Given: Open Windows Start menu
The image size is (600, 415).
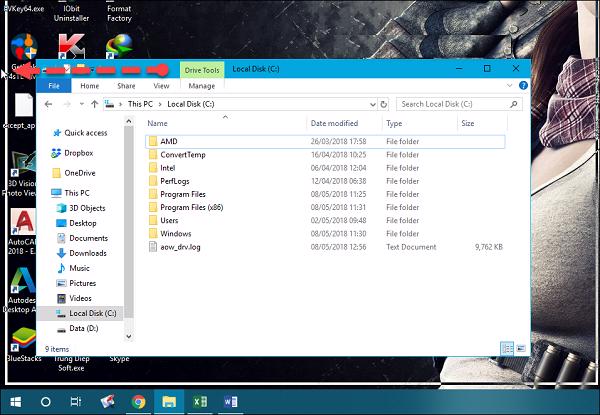Looking at the screenshot, I should (x=14, y=401).
